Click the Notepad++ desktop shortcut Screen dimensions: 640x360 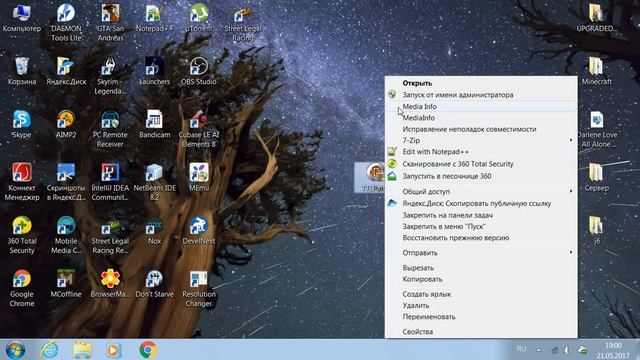pos(154,18)
